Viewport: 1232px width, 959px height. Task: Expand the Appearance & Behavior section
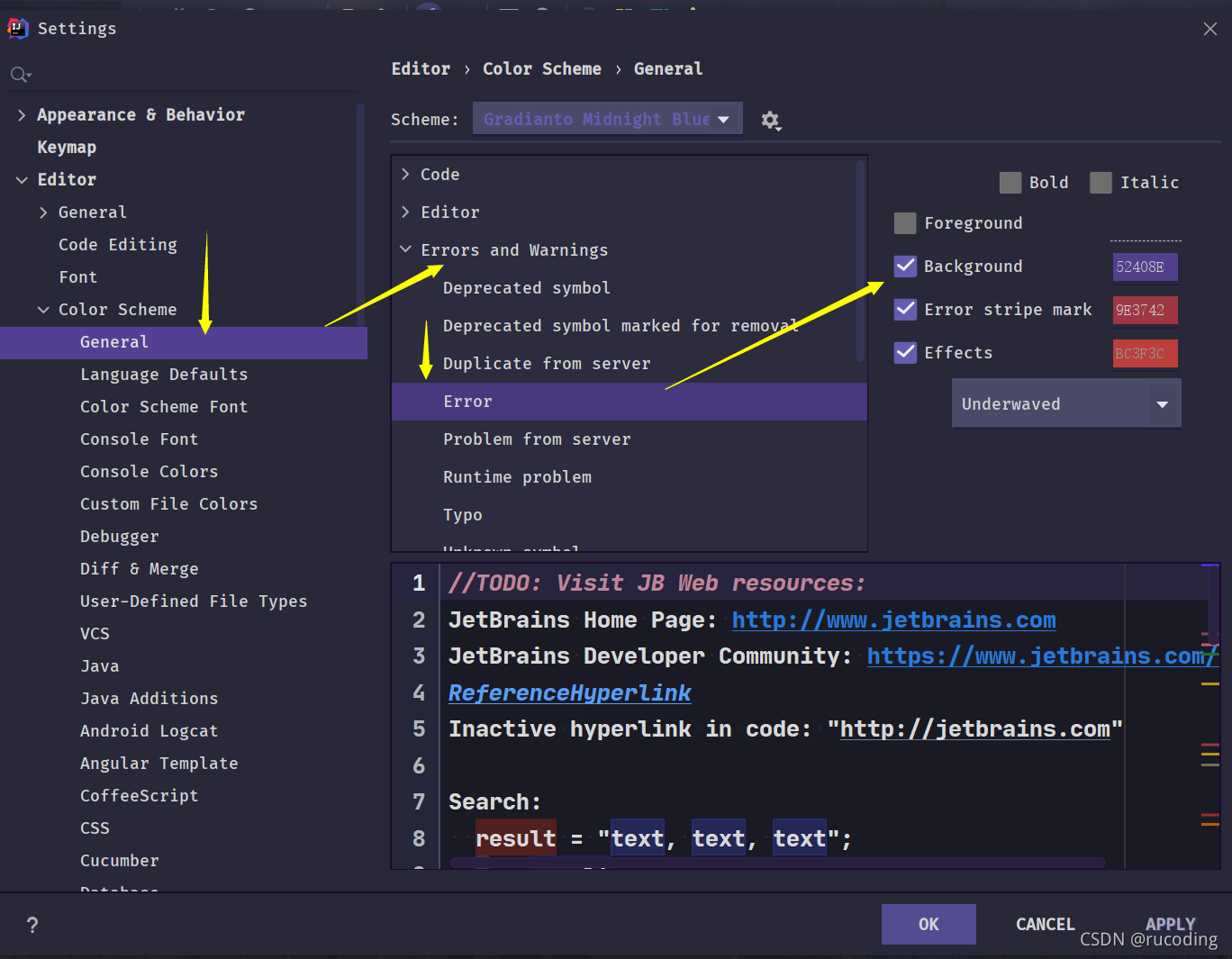tap(22, 115)
